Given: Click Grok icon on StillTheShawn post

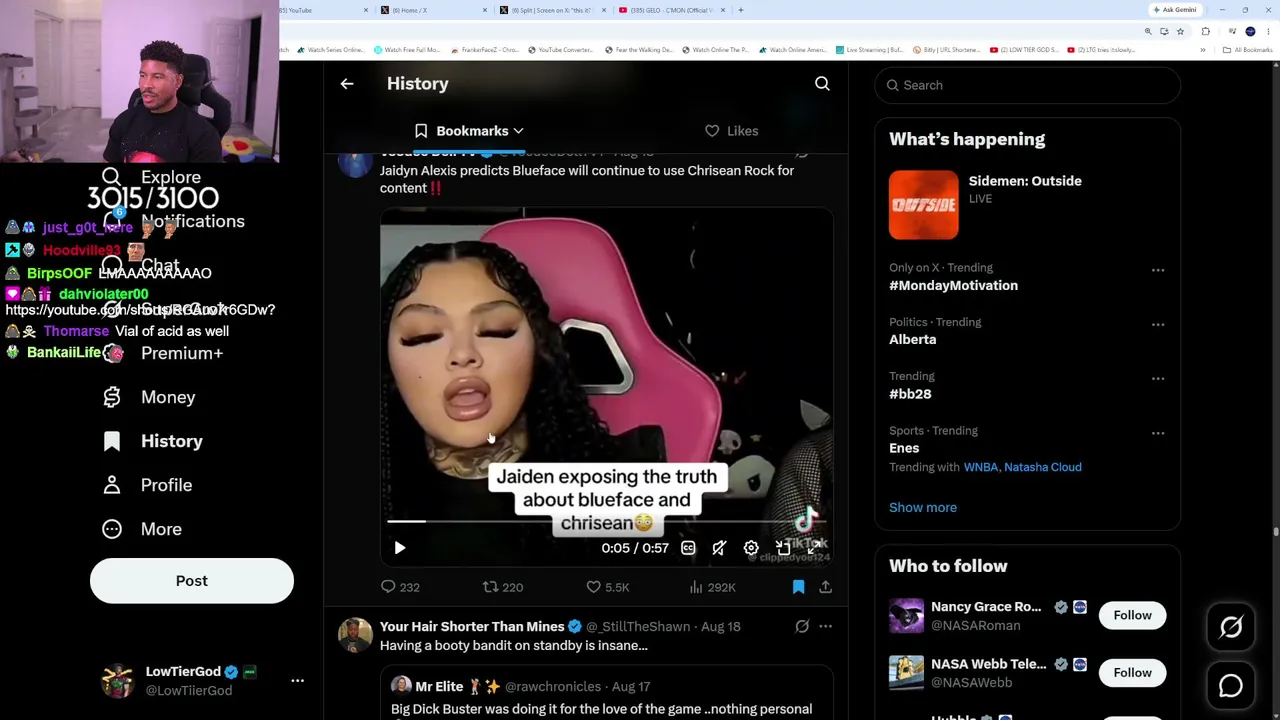Looking at the screenshot, I should pos(802,626).
